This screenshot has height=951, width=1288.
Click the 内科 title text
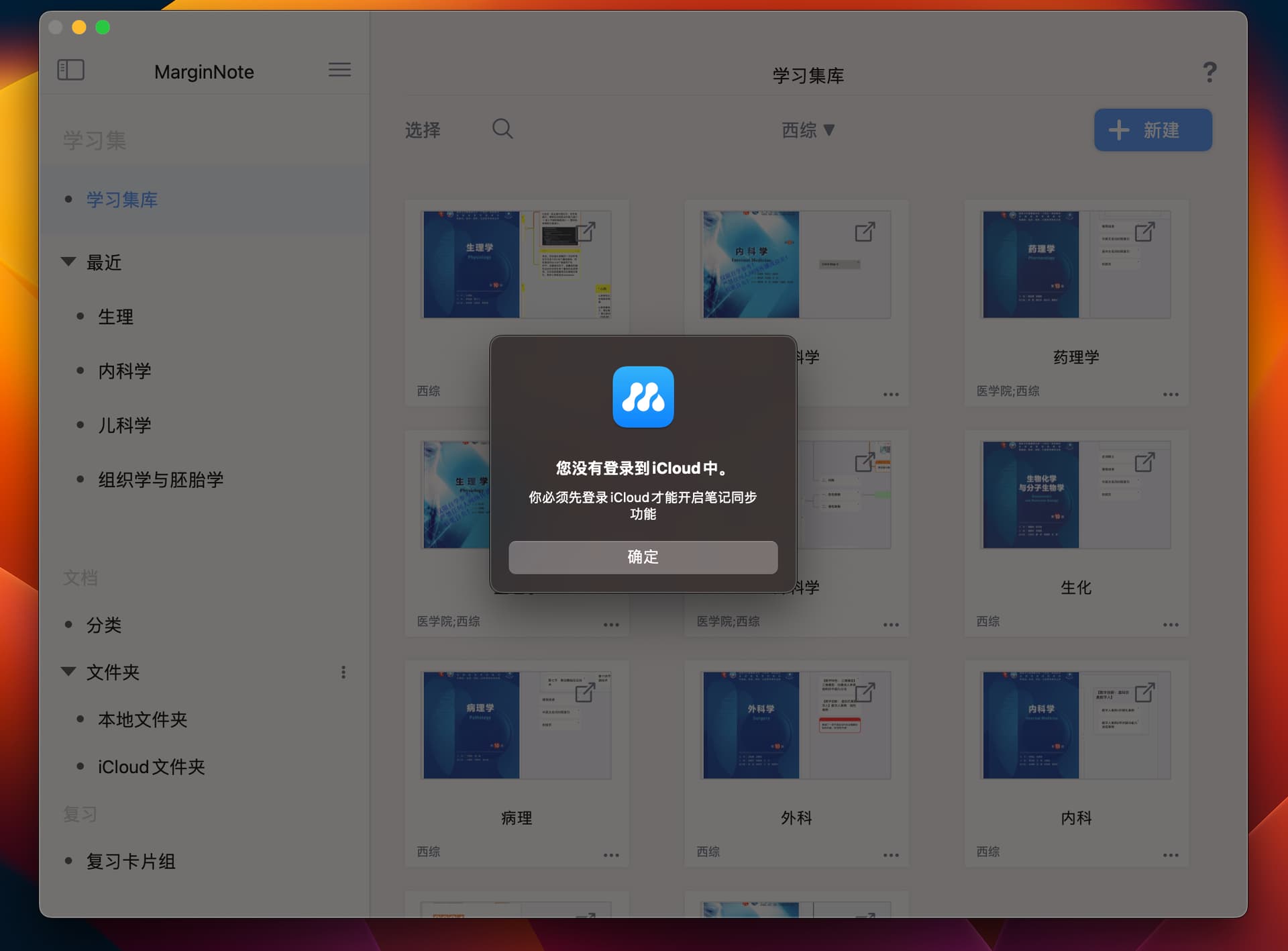click(1076, 818)
